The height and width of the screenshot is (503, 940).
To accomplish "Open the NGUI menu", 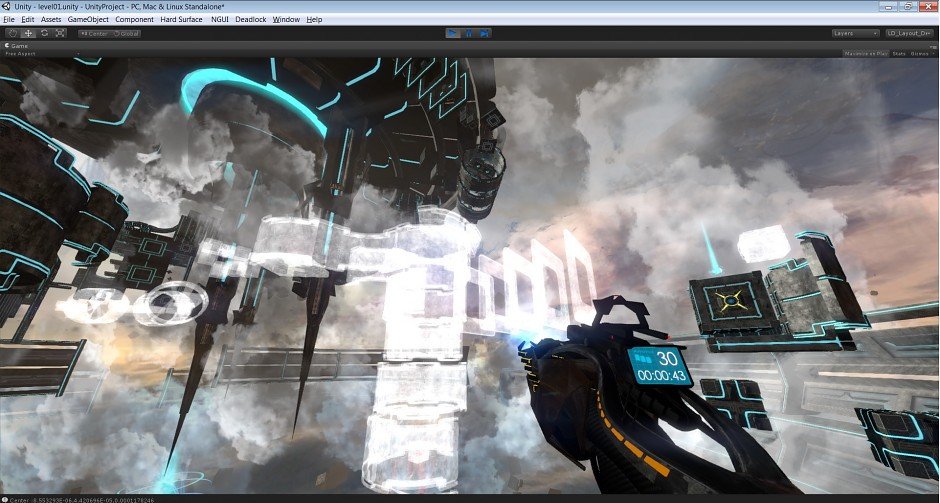I will pyautogui.click(x=219, y=19).
